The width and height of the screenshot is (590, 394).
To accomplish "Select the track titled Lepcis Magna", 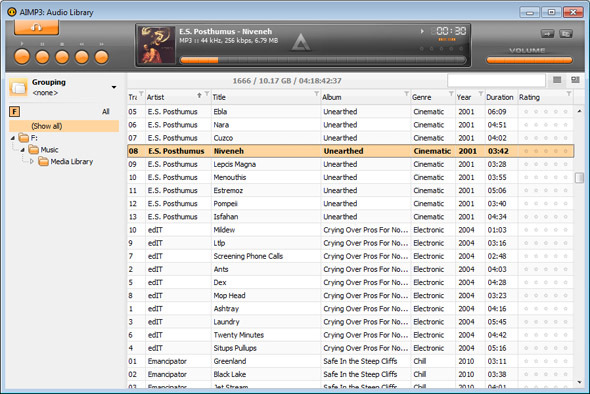I will coord(350,164).
